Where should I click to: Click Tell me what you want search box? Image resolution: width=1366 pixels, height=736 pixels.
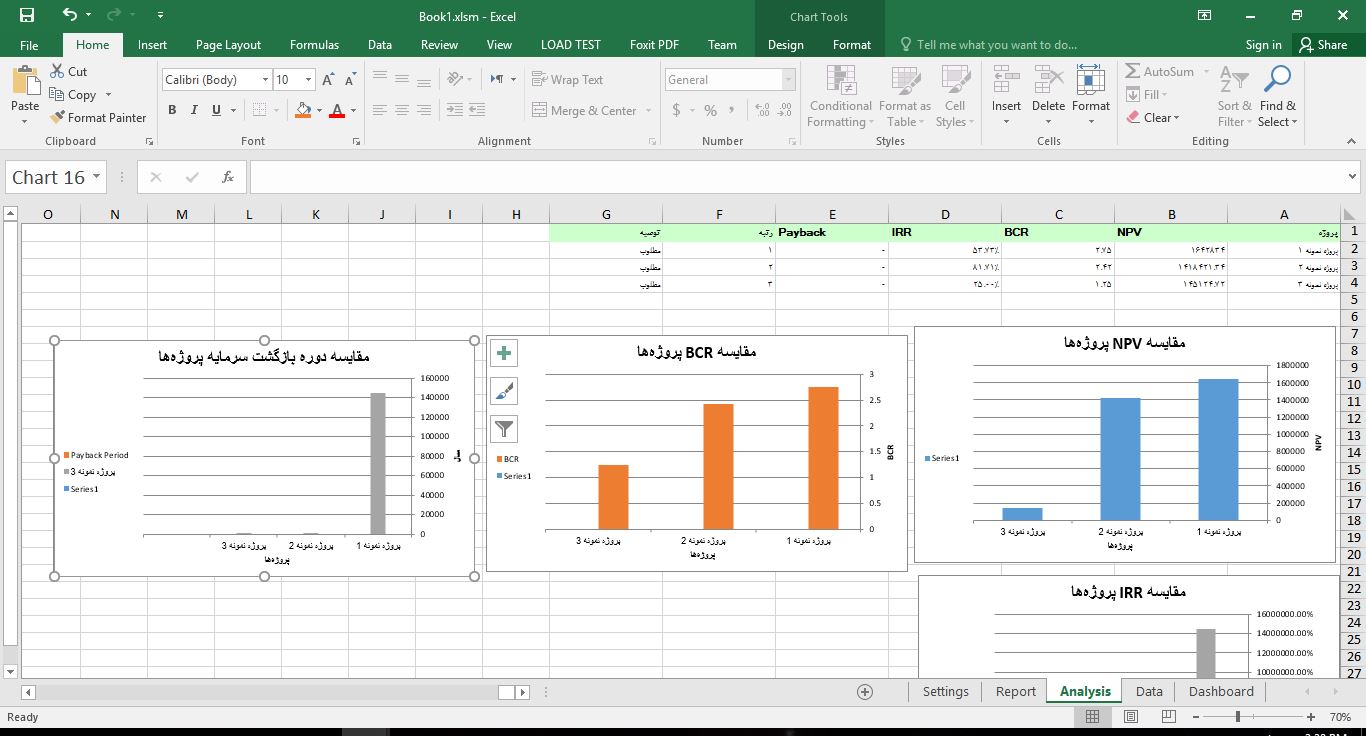click(x=988, y=45)
